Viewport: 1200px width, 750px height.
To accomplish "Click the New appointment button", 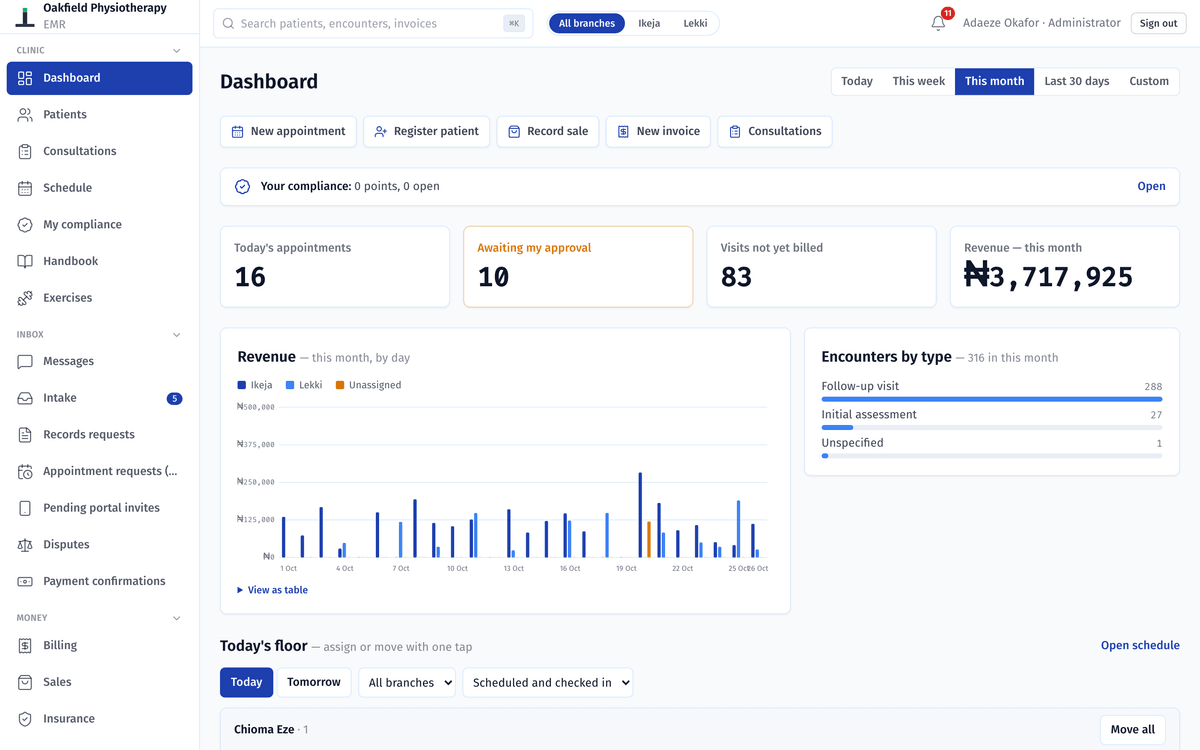I will coord(288,131).
